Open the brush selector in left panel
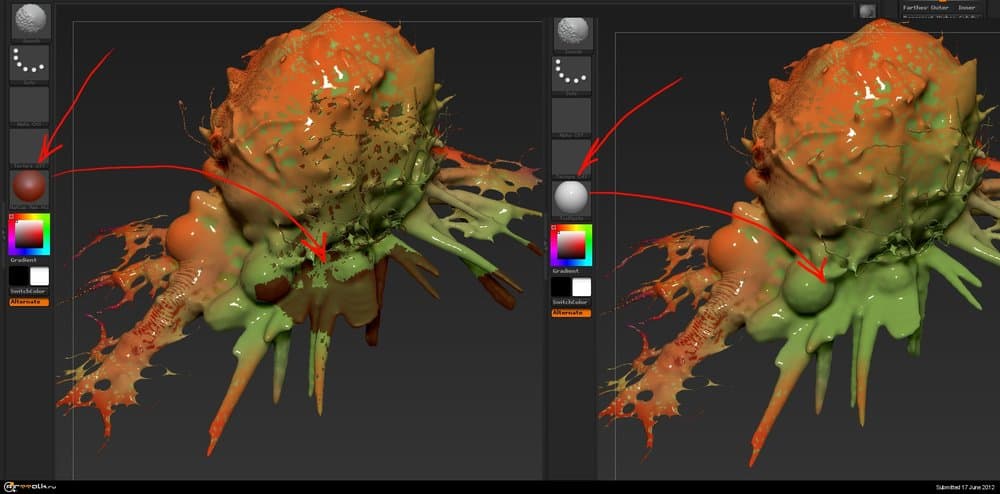The height and width of the screenshot is (494, 1000). 30,20
